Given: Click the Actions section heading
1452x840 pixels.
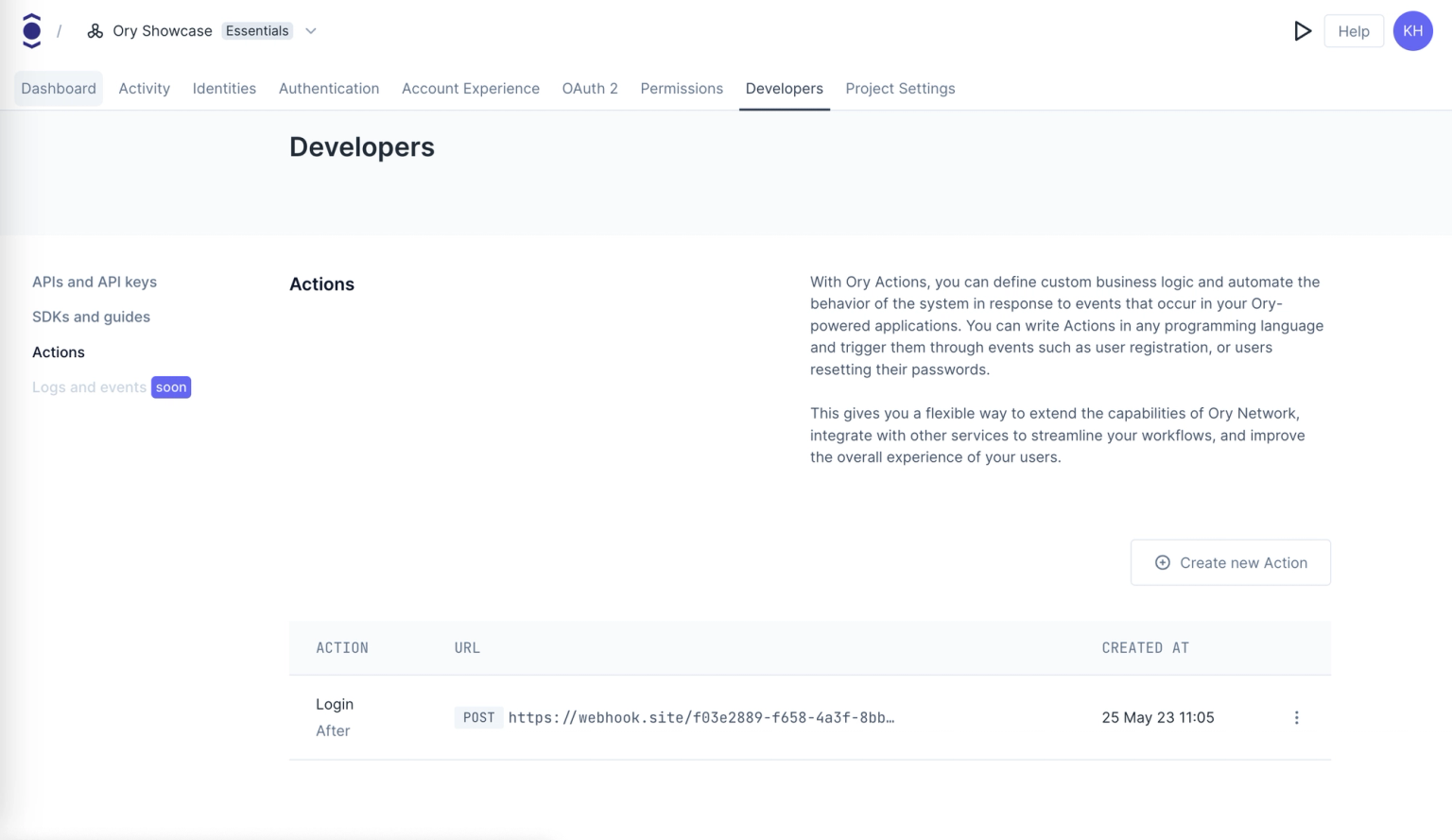Looking at the screenshot, I should (321, 284).
